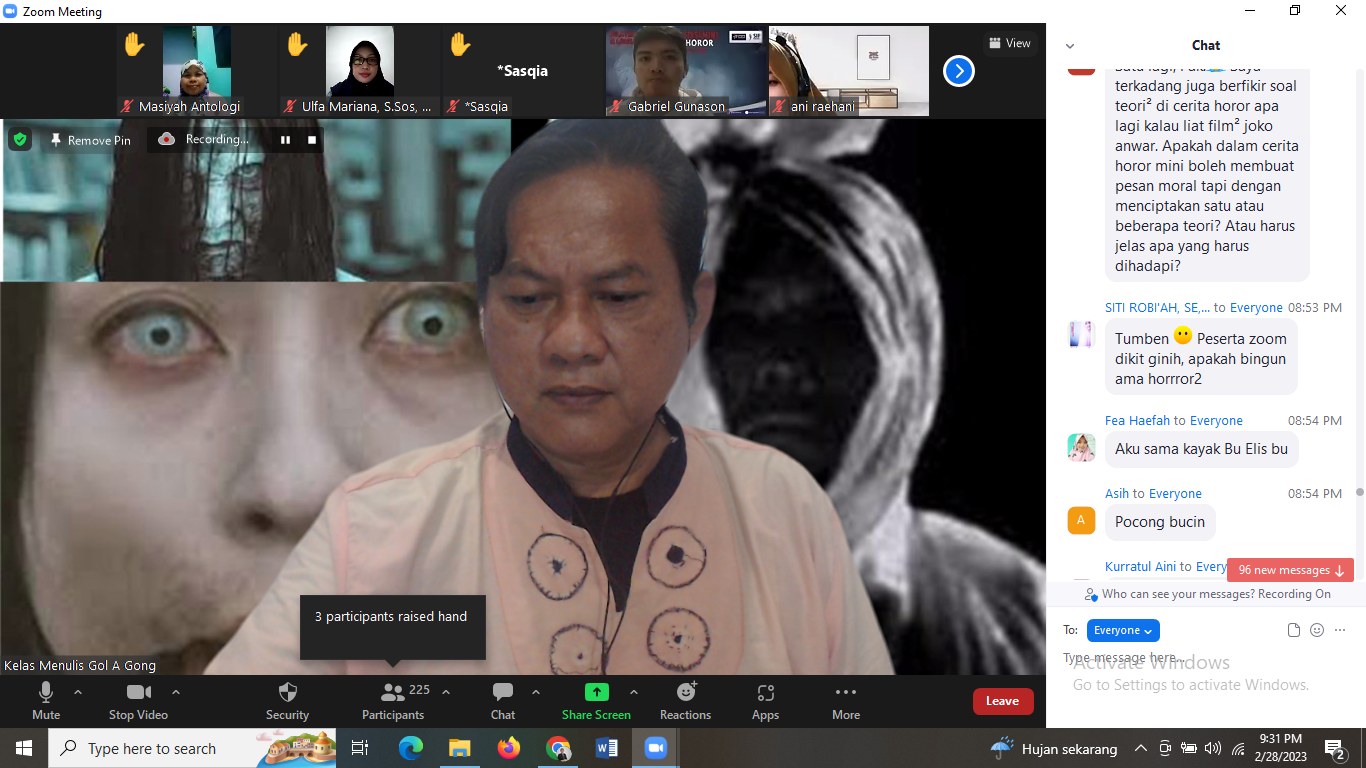The height and width of the screenshot is (768, 1366).
Task: Stop the meeting recording
Action: (x=312, y=140)
